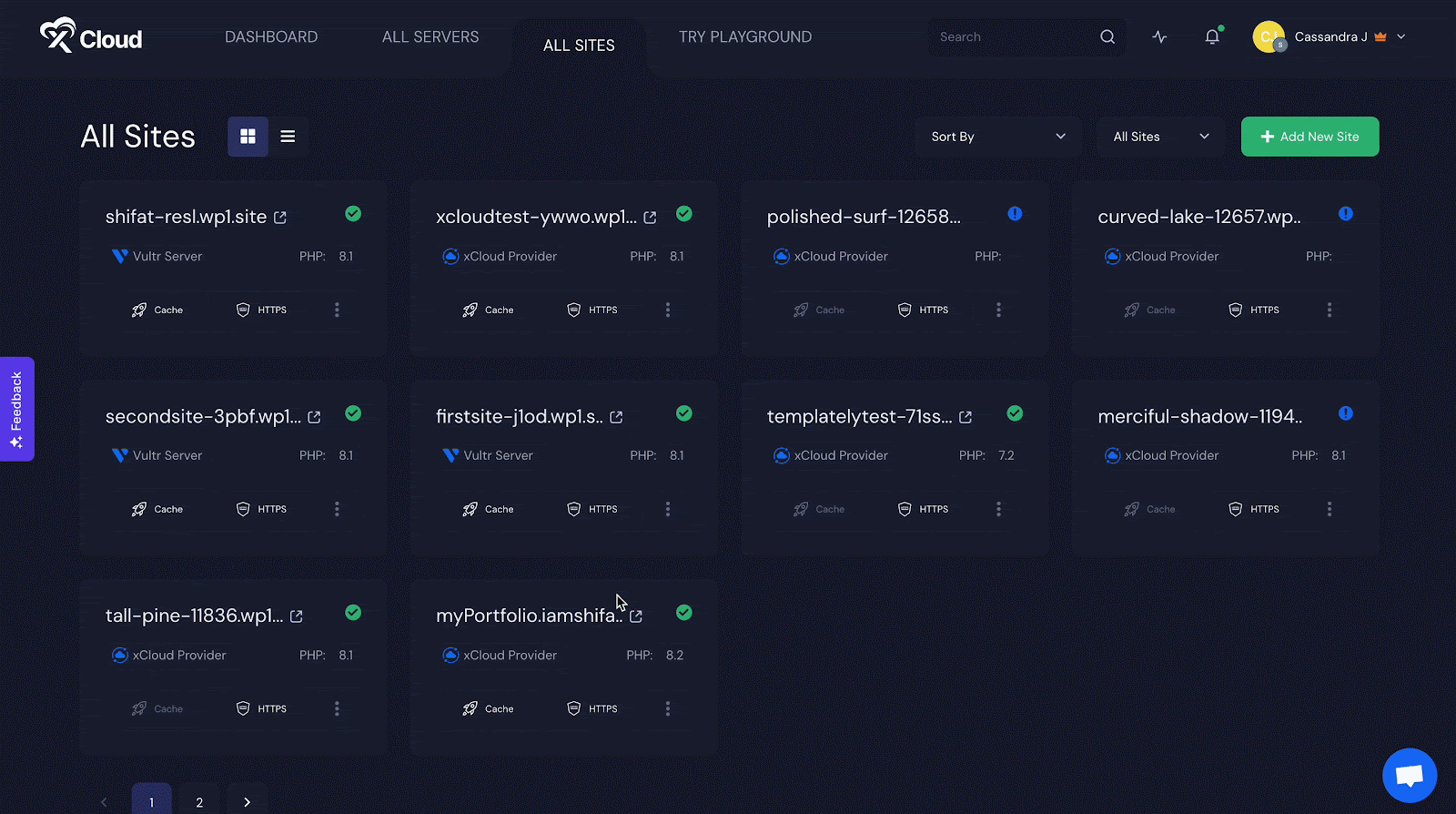Open the notifications bell icon
The height and width of the screenshot is (814, 1456).
click(x=1211, y=37)
